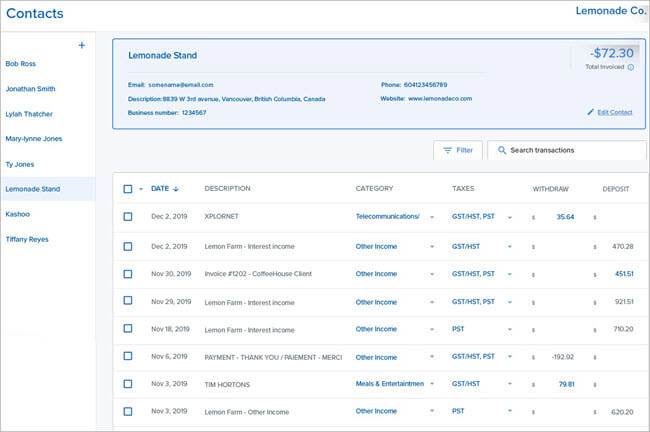Toggle the select-all checkbox in table header
The width and height of the screenshot is (650, 432).
pyautogui.click(x=127, y=188)
